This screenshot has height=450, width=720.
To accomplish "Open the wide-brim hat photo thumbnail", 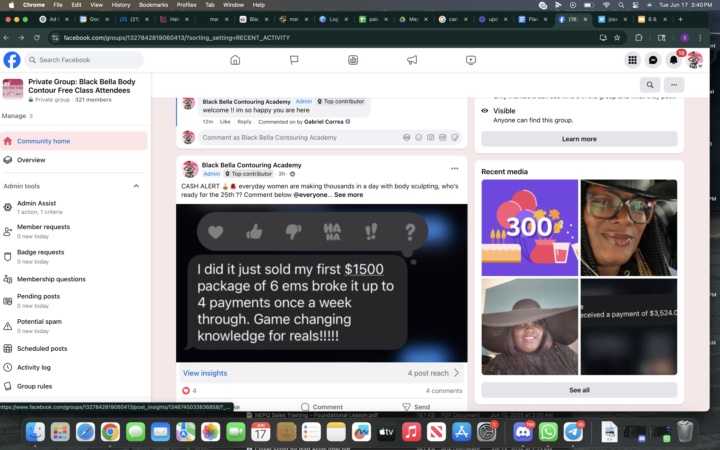I will click(x=529, y=326).
